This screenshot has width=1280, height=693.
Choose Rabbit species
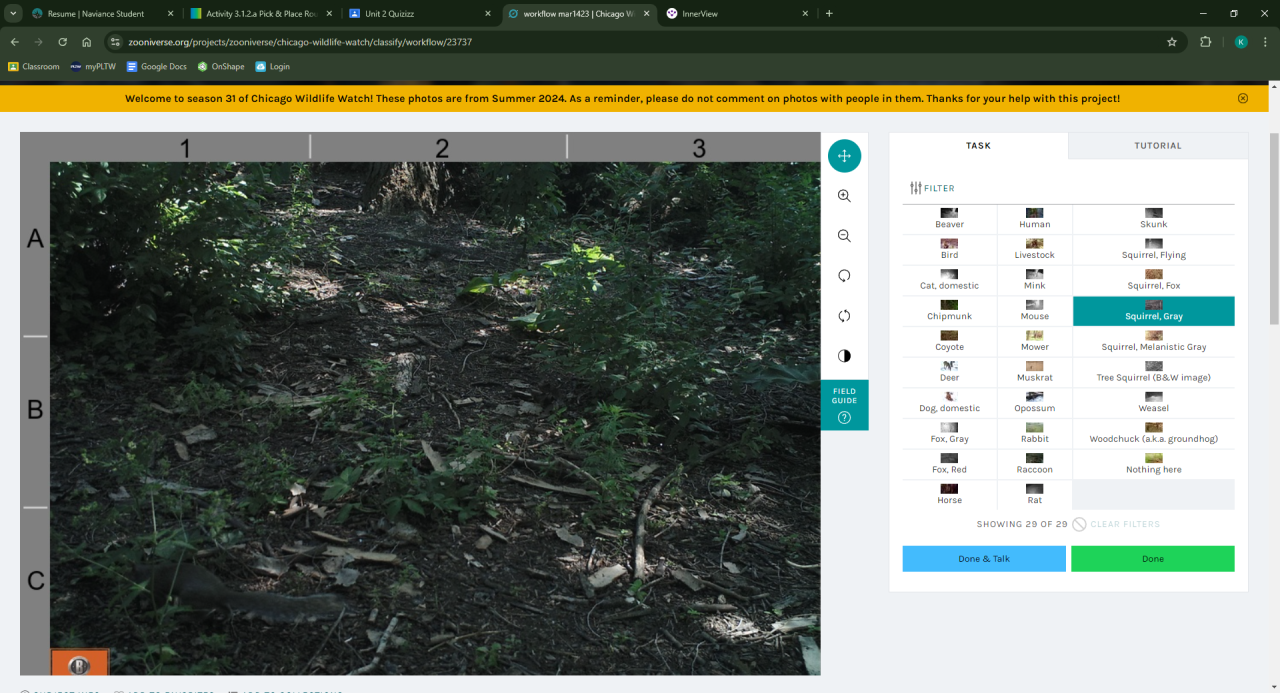[1034, 434]
